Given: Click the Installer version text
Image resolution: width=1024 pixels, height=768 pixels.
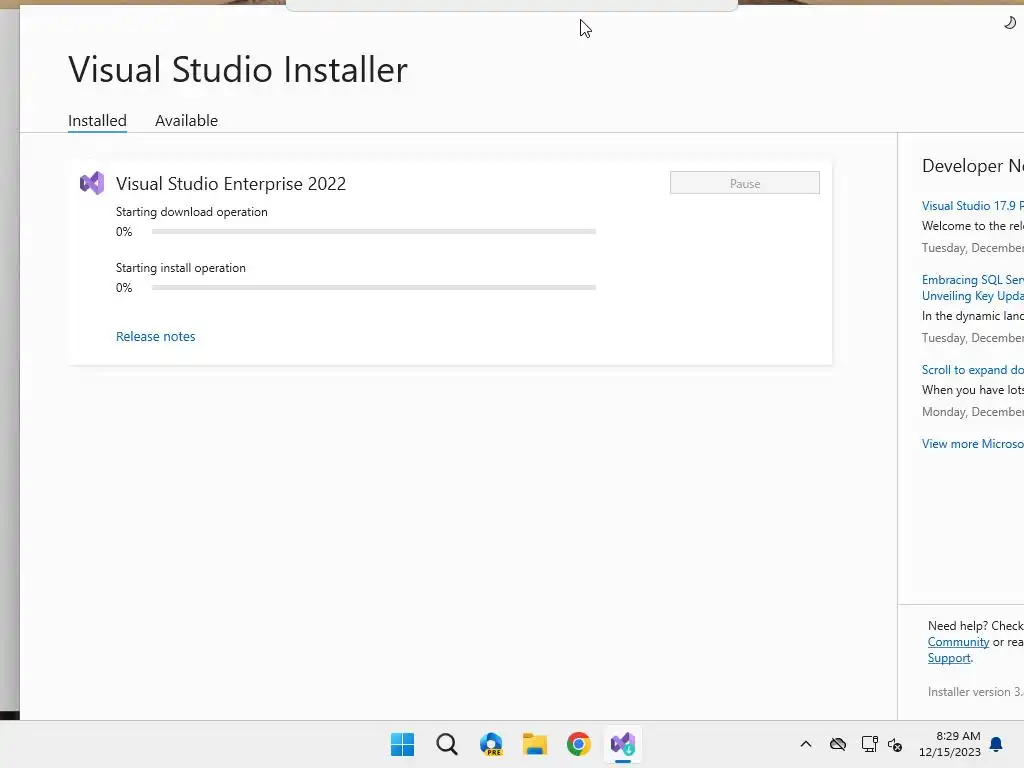Looking at the screenshot, I should coord(976,692).
